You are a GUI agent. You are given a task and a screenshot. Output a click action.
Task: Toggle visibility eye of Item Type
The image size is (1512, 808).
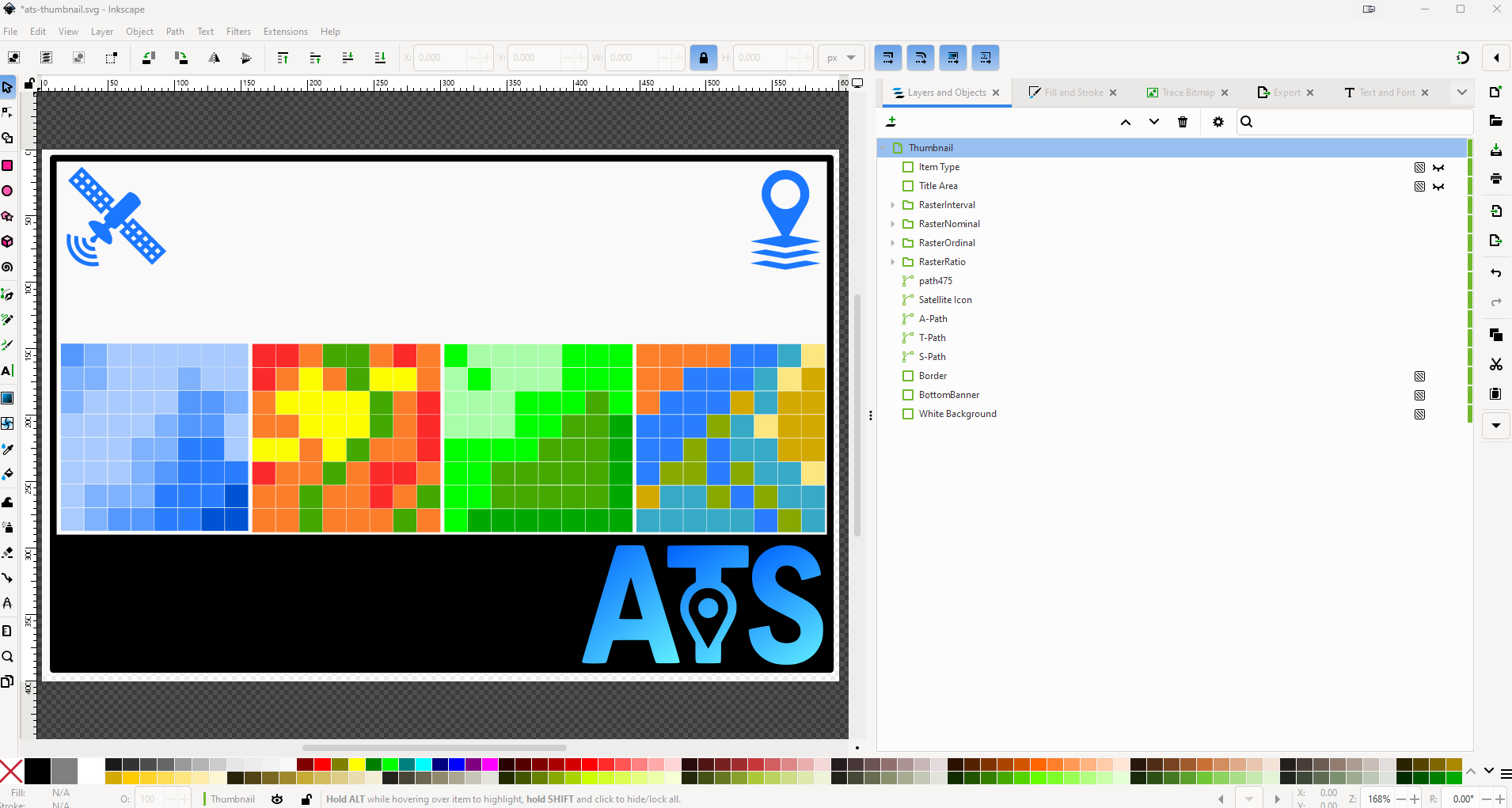[x=1438, y=167]
